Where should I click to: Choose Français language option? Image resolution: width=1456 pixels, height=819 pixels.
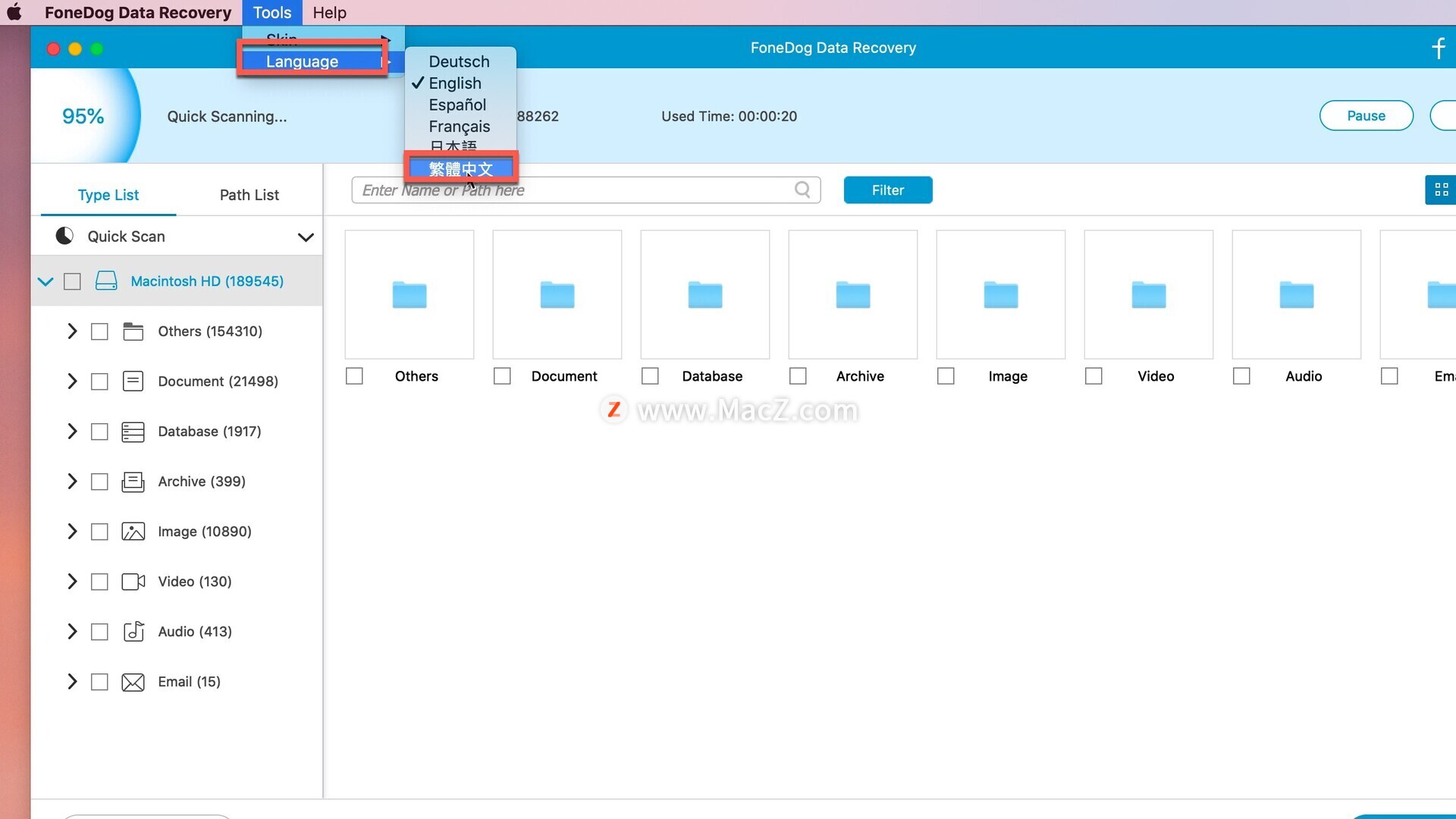point(460,127)
